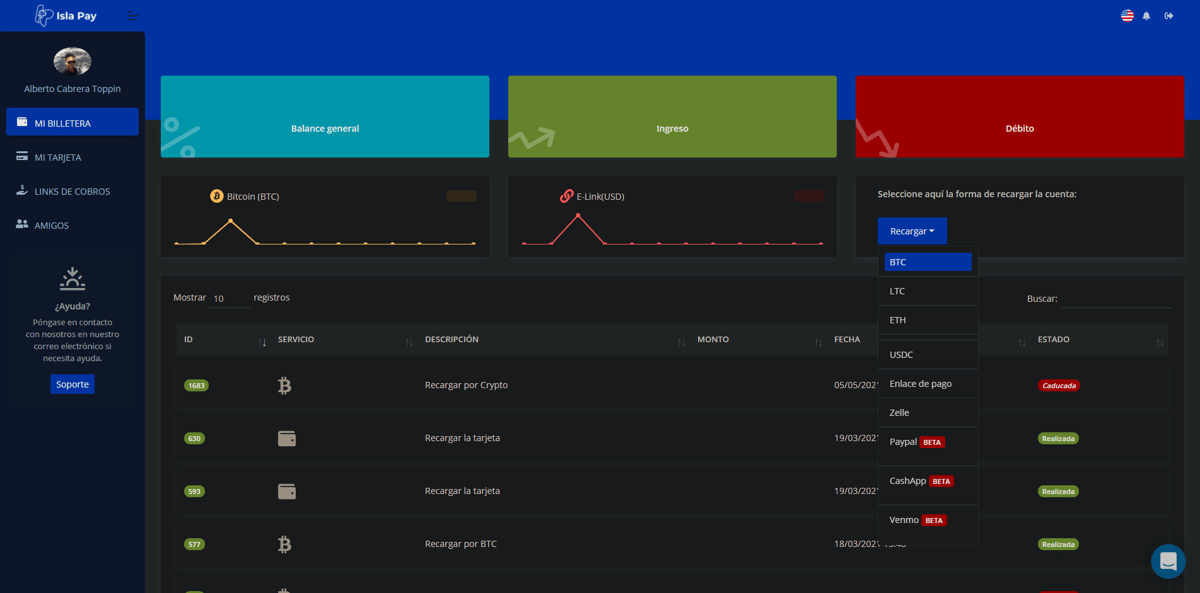Click the E-Link chain icon in chart

[x=567, y=196]
